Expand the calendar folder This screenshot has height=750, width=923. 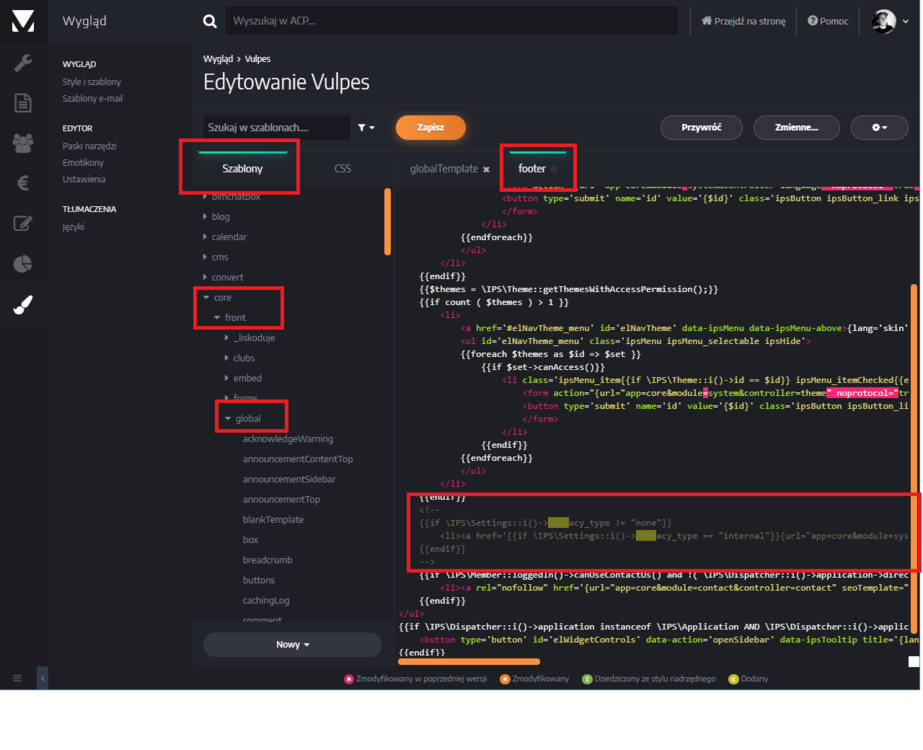pos(206,237)
